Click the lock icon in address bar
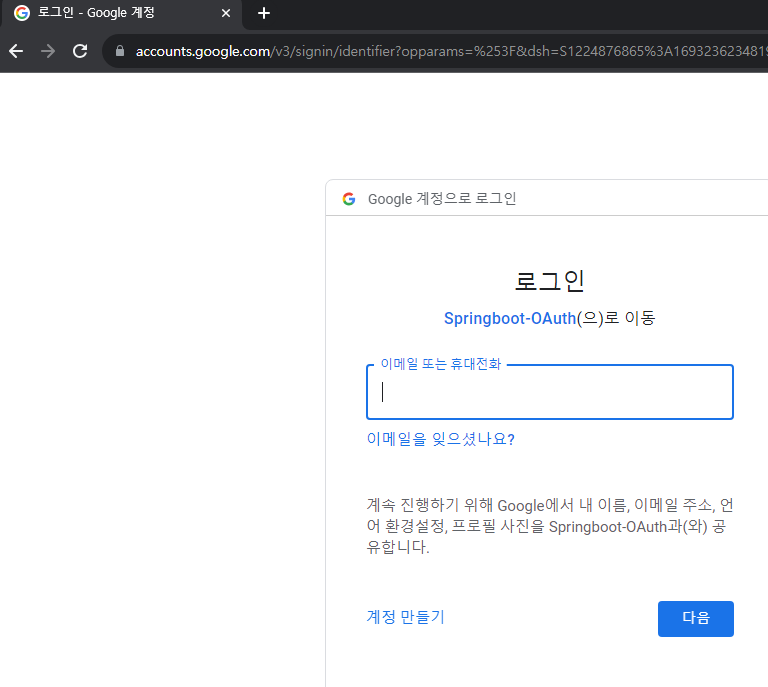The width and height of the screenshot is (768, 687). pyautogui.click(x=120, y=51)
